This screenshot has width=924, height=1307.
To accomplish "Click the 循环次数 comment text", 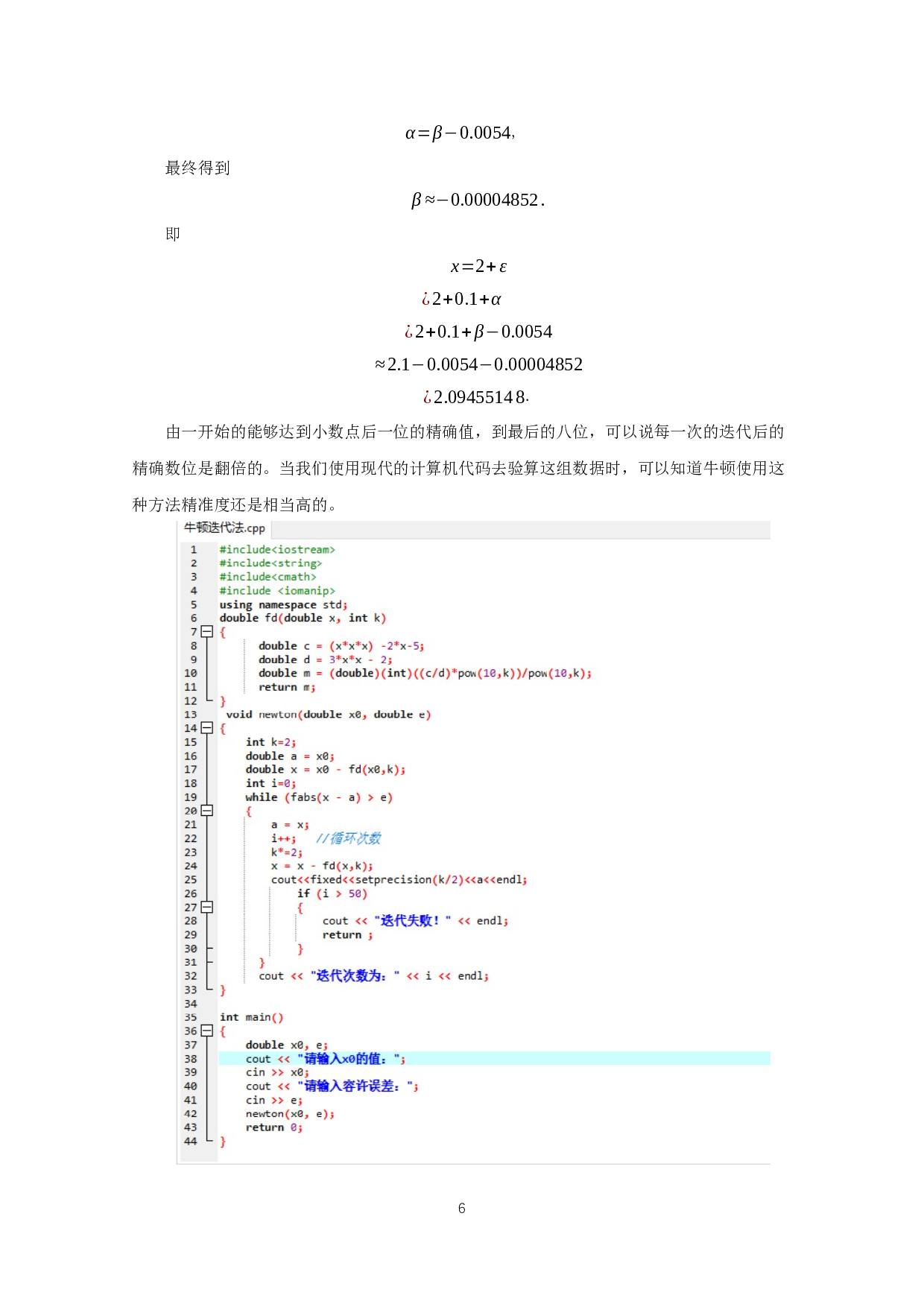I will coord(349,838).
